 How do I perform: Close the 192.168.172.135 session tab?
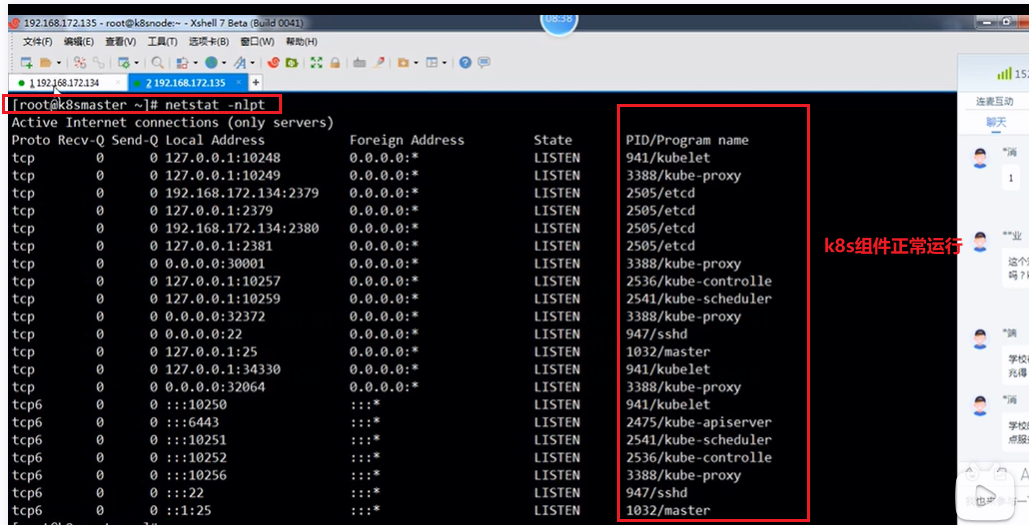(239, 83)
